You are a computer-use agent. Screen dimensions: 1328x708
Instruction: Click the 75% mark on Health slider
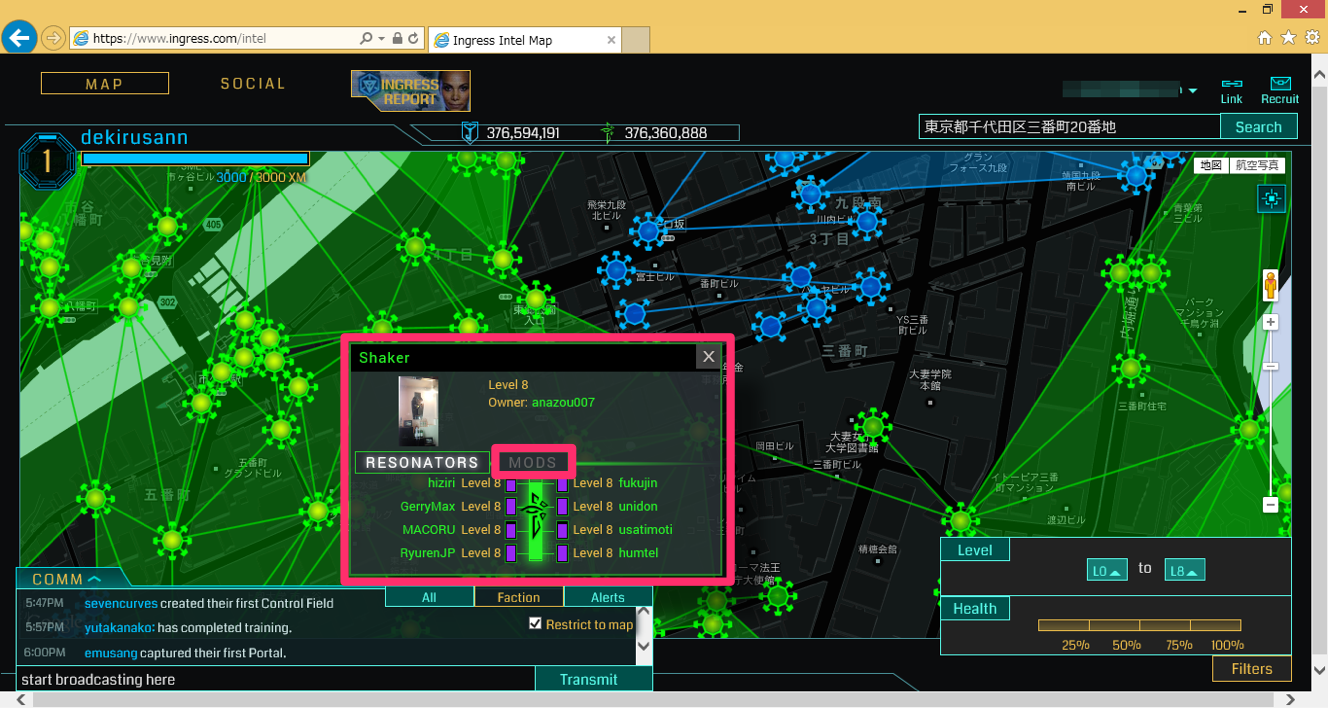pyautogui.click(x=1179, y=645)
